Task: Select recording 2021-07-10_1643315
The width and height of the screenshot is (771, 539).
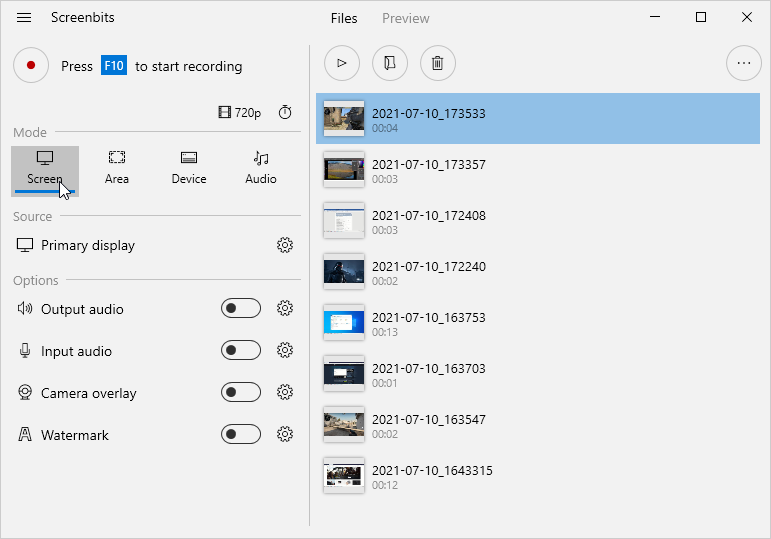Action: pyautogui.click(x=538, y=476)
